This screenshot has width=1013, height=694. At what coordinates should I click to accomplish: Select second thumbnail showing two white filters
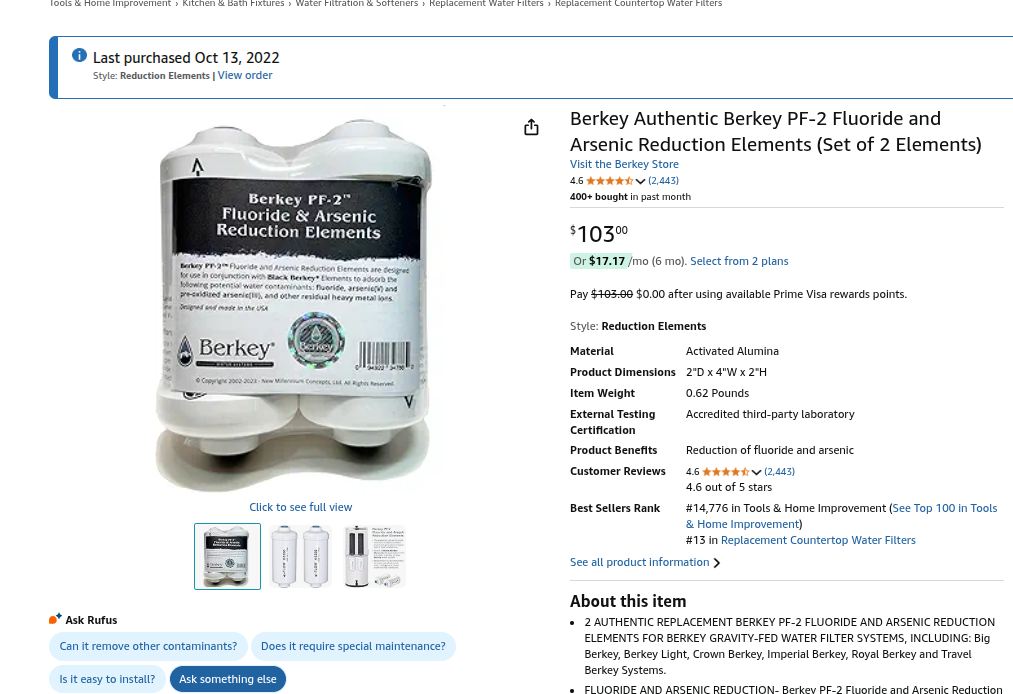tap(300, 556)
